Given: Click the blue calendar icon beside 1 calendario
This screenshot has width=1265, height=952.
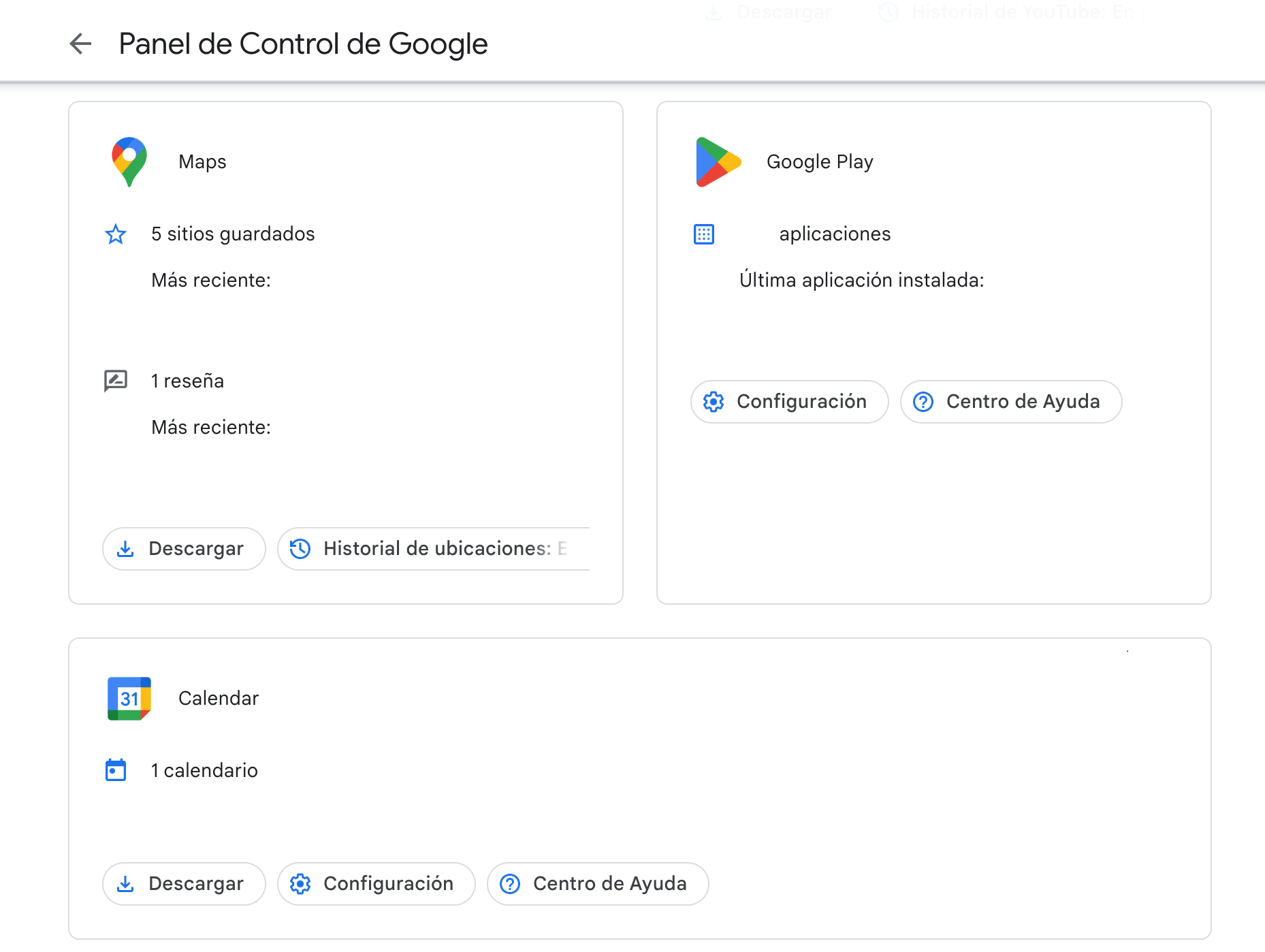Looking at the screenshot, I should point(116,770).
